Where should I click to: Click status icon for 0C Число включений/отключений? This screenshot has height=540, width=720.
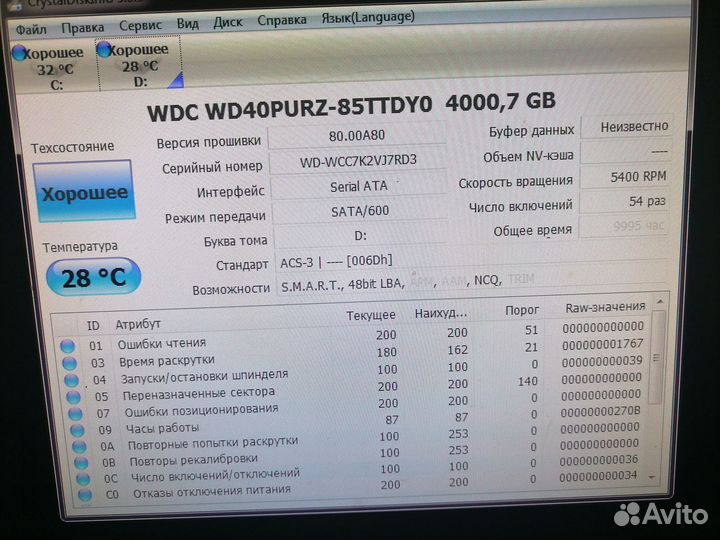pos(83,479)
